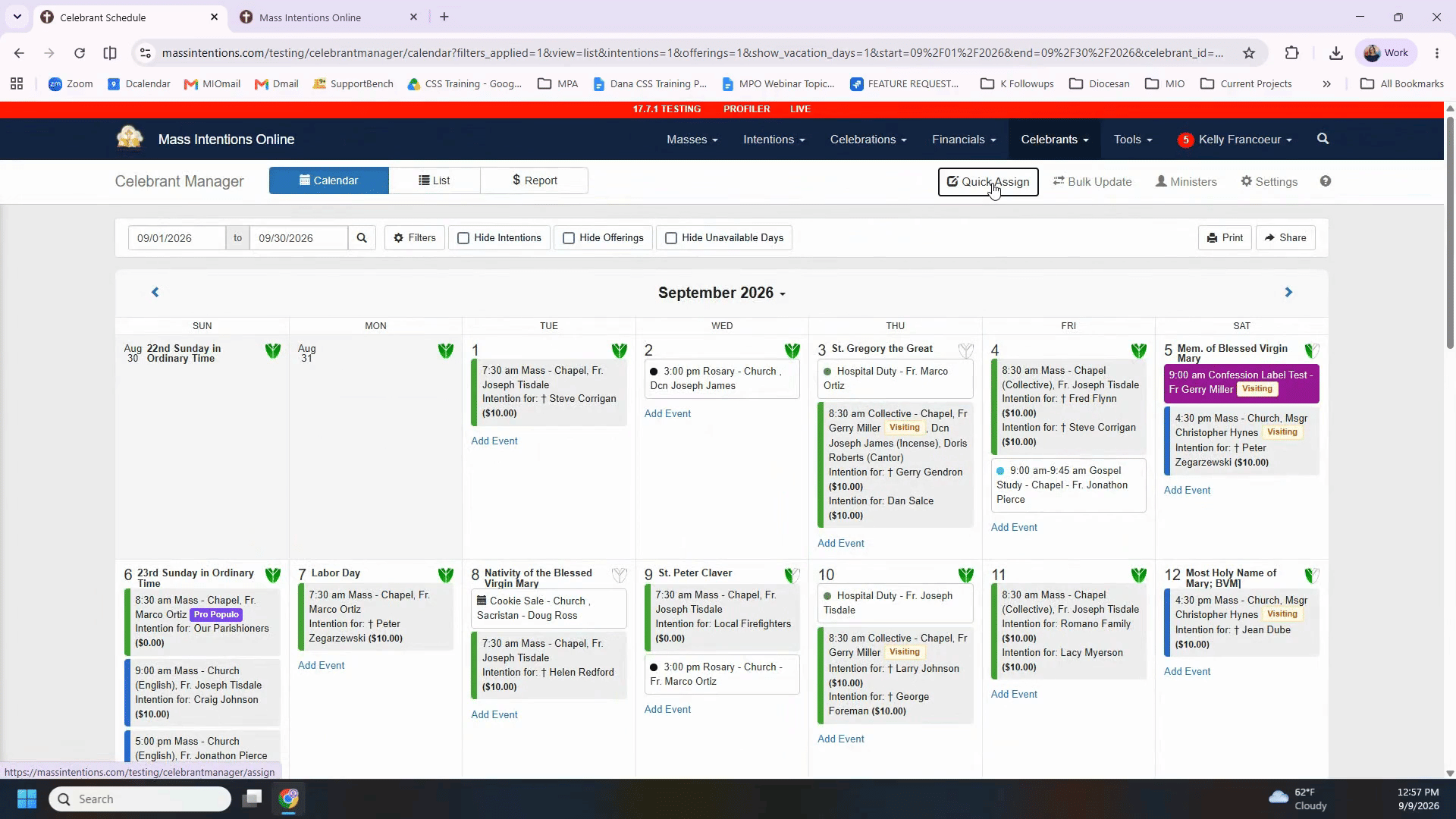Click the Quick Assign button
Viewport: 1456px width, 819px height.
987,182
